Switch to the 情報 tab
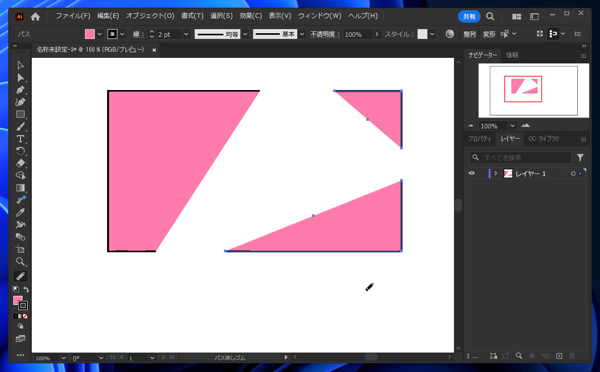 512,55
